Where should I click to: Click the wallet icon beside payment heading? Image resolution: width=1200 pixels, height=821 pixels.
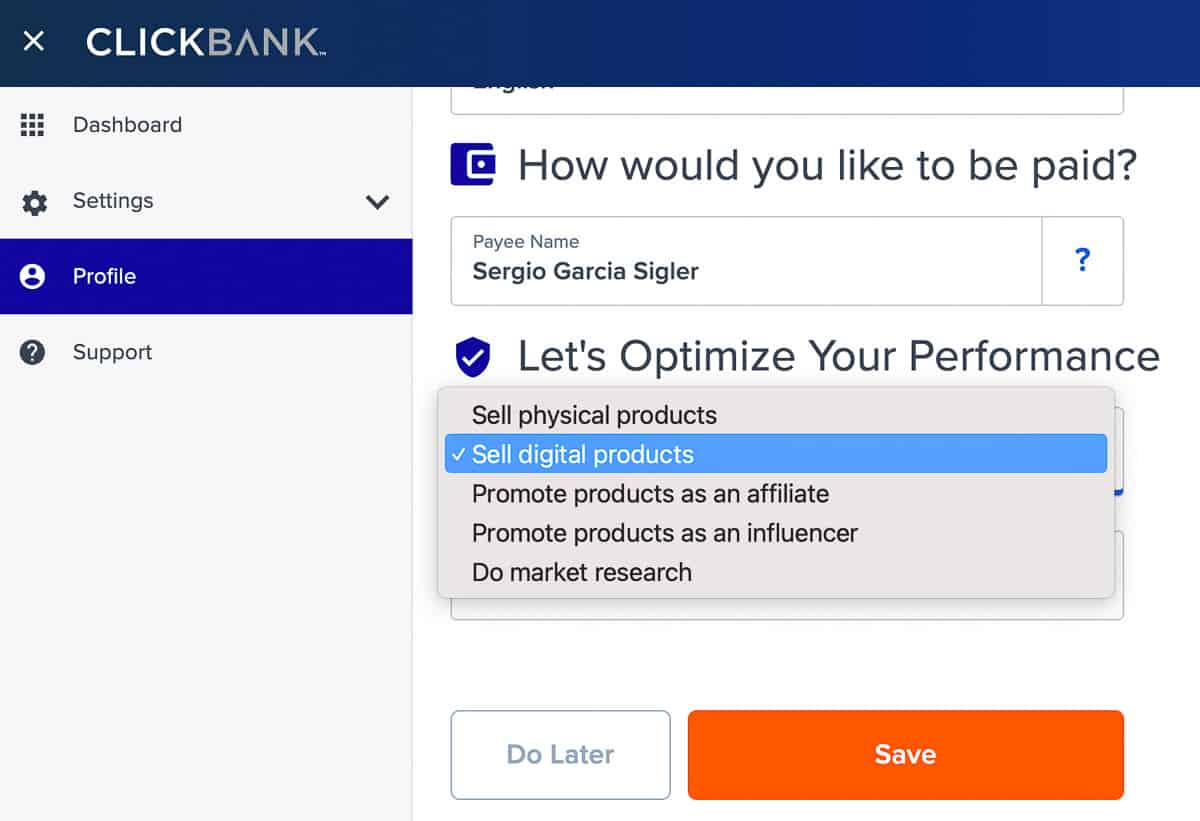coord(473,165)
